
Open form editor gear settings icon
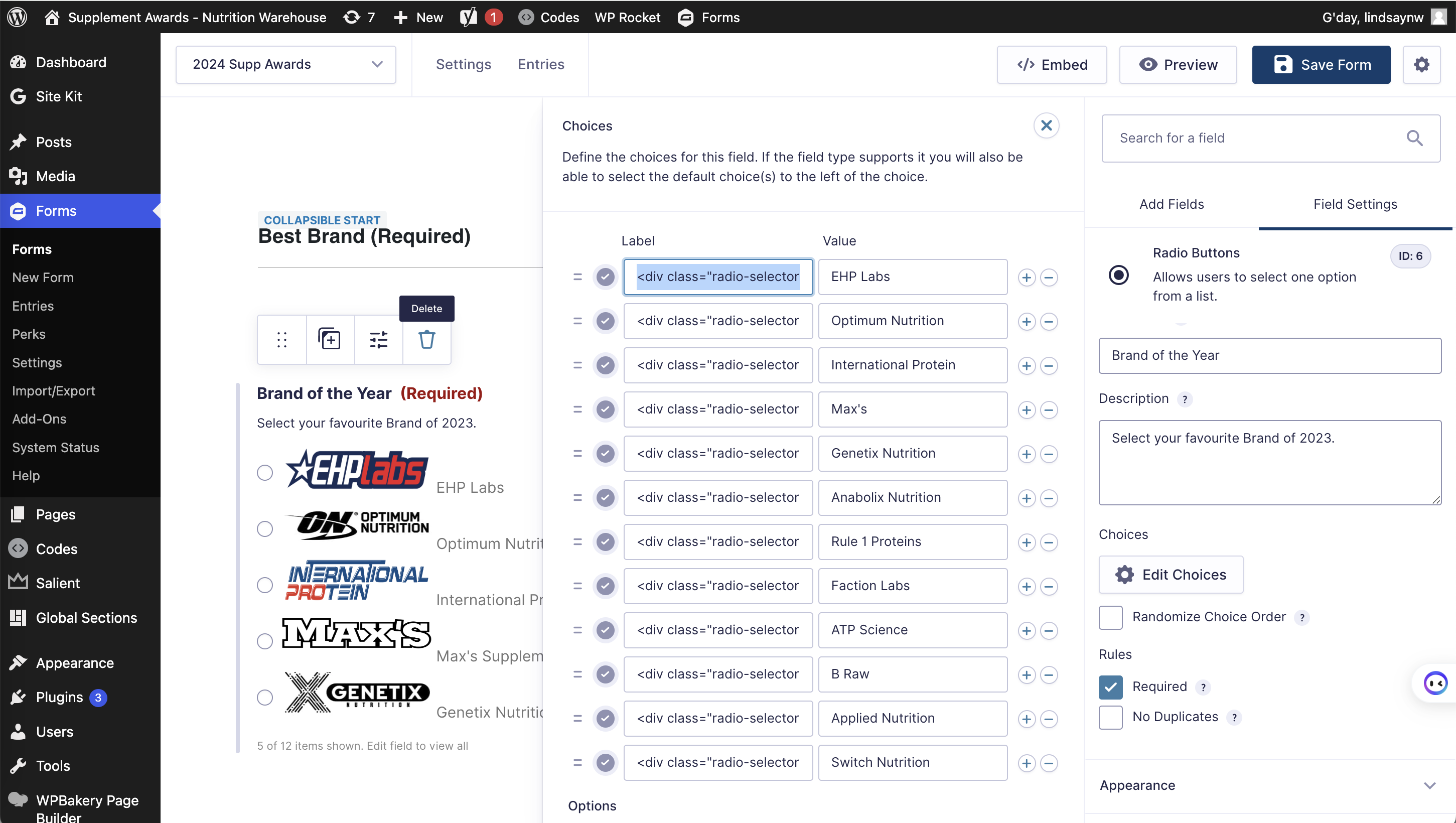(x=1421, y=64)
